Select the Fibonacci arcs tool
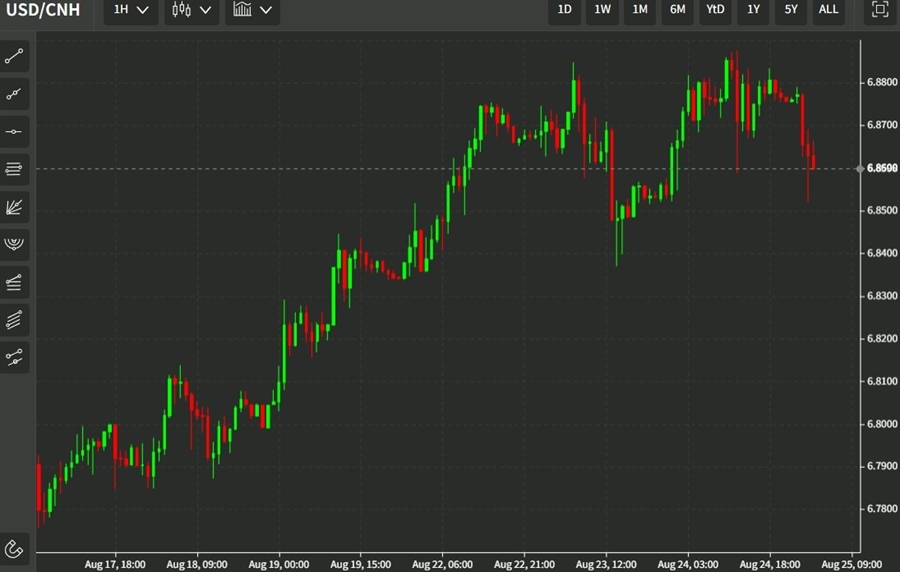This screenshot has height=572, width=900. (14, 244)
